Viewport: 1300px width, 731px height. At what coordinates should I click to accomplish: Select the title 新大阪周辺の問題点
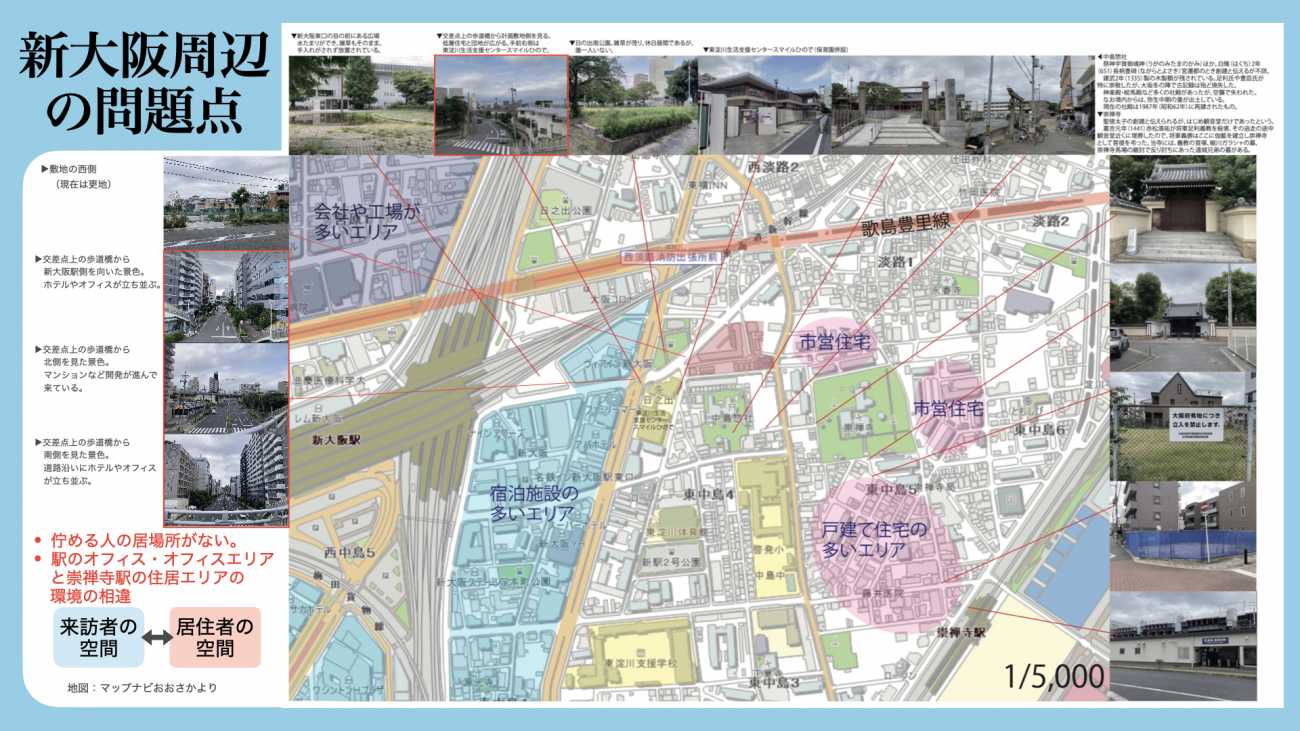point(144,87)
